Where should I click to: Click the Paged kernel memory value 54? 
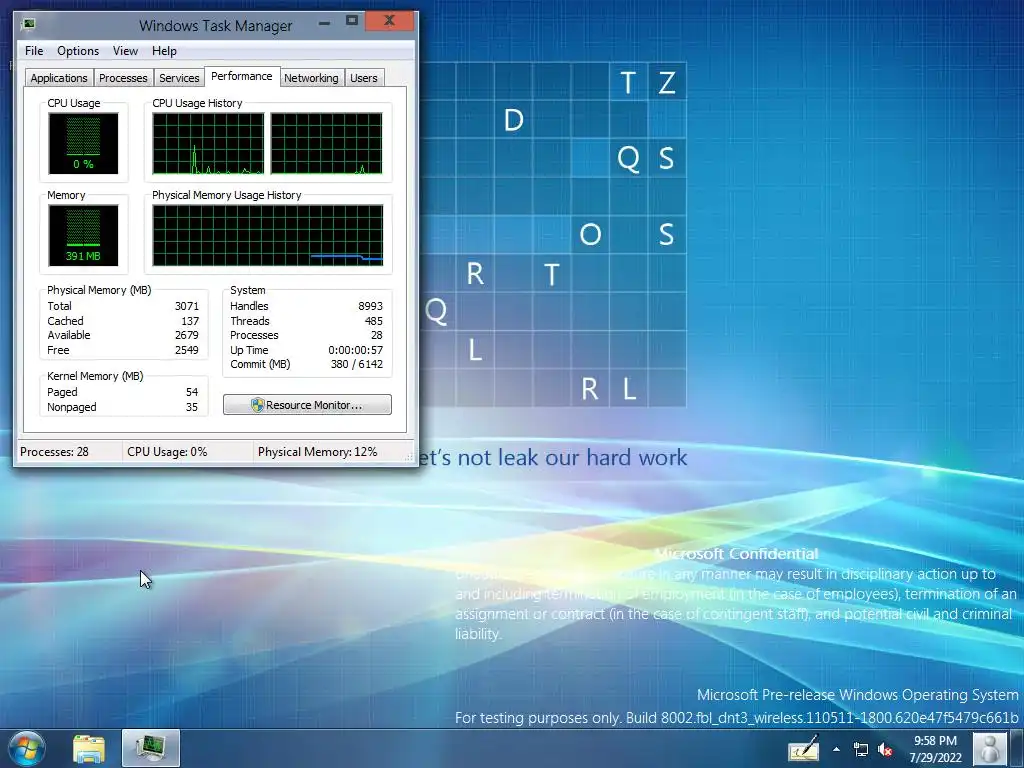pyautogui.click(x=192, y=392)
